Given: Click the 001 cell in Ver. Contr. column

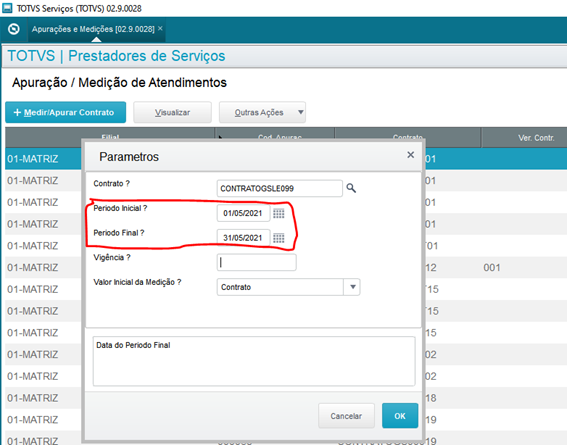Looking at the screenshot, I should 492,268.
